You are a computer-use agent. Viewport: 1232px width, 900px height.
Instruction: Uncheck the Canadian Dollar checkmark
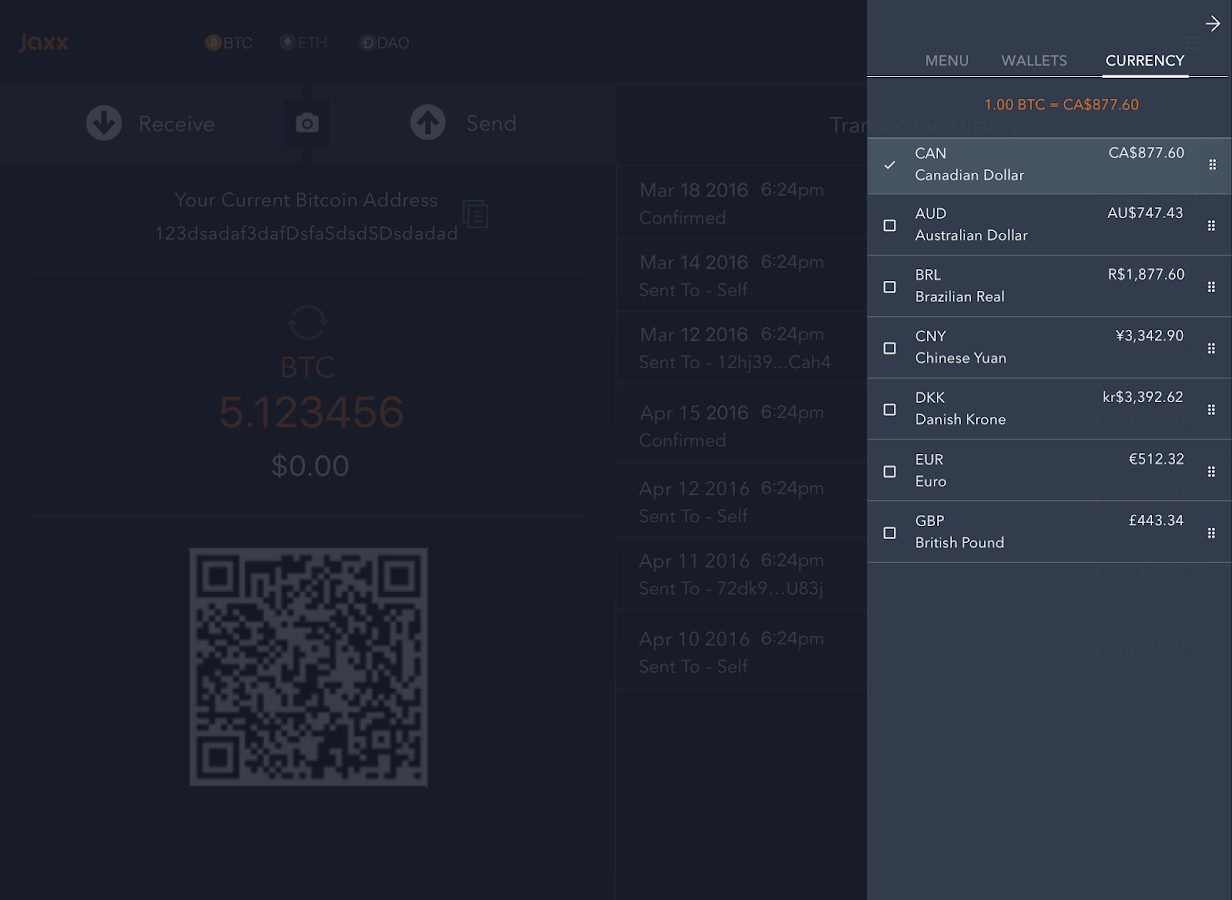coord(890,164)
